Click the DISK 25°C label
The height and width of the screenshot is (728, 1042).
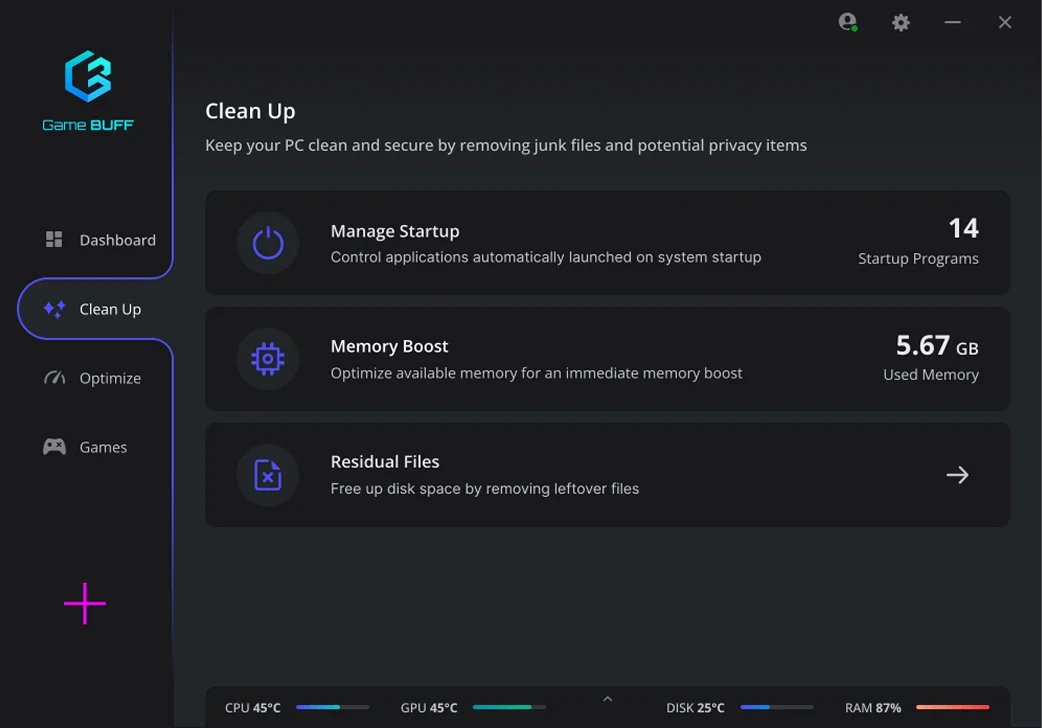click(695, 708)
